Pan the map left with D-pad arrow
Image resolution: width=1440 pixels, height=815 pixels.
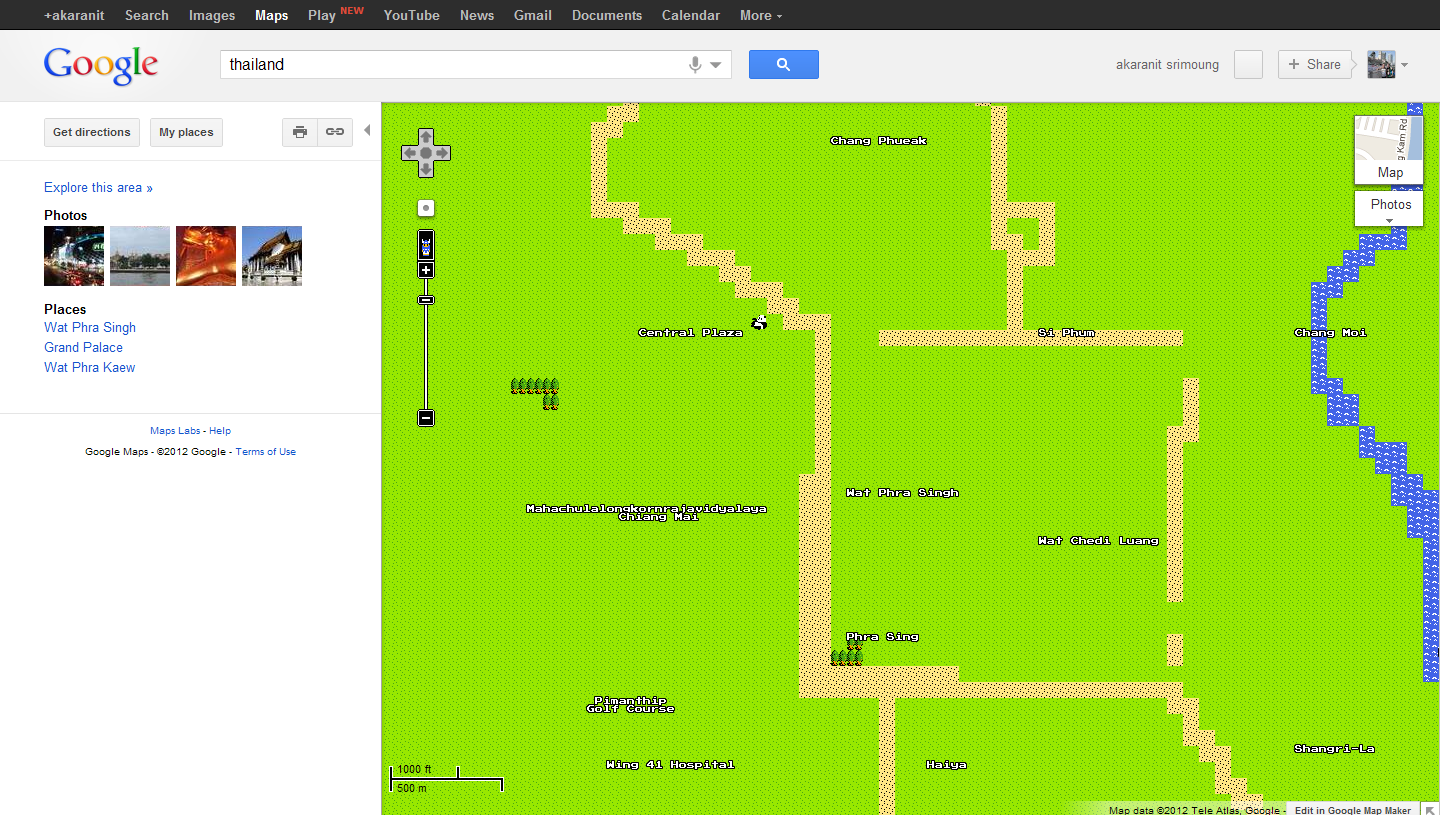(x=409, y=153)
